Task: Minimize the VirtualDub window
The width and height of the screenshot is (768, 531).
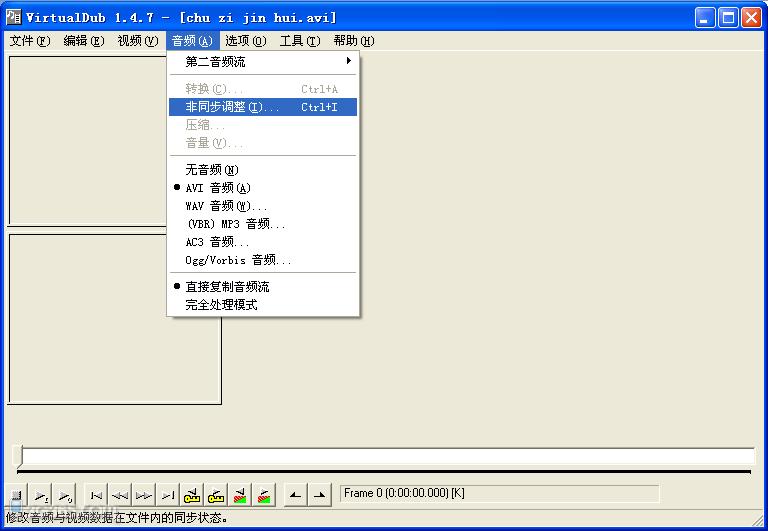Action: (x=705, y=18)
